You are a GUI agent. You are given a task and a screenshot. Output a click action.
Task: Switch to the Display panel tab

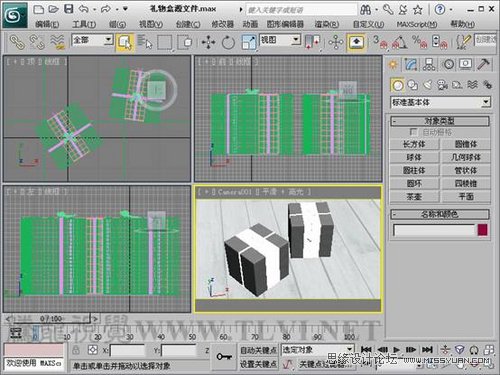point(466,64)
